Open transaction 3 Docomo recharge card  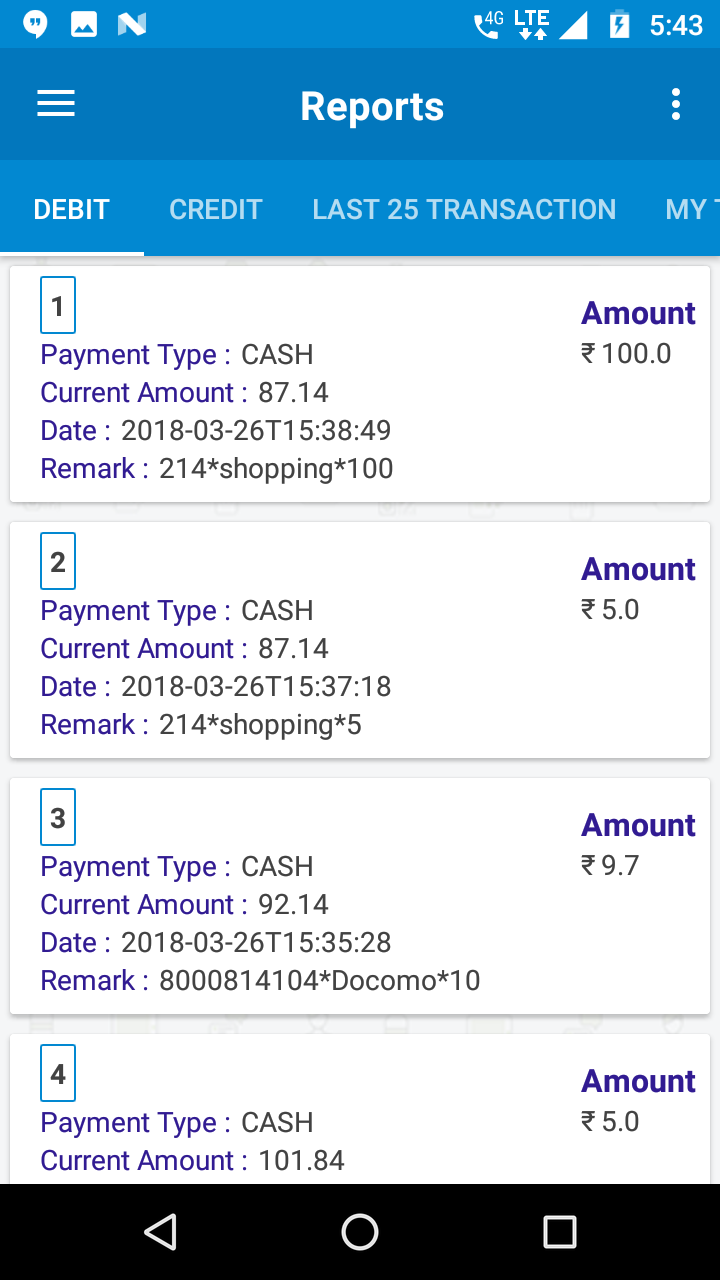pyautogui.click(x=360, y=896)
